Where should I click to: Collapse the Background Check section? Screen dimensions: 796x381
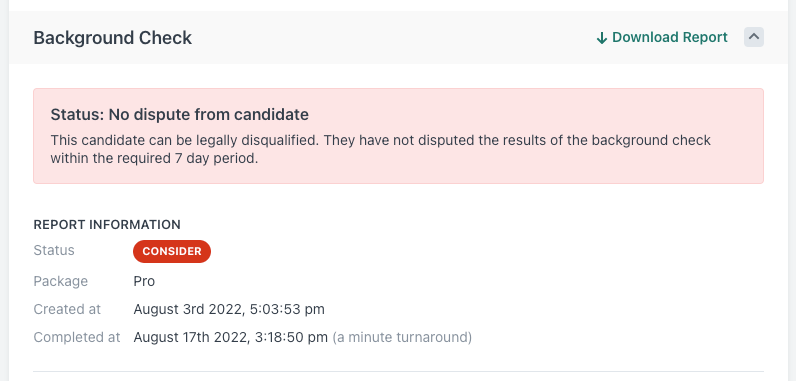coord(754,37)
